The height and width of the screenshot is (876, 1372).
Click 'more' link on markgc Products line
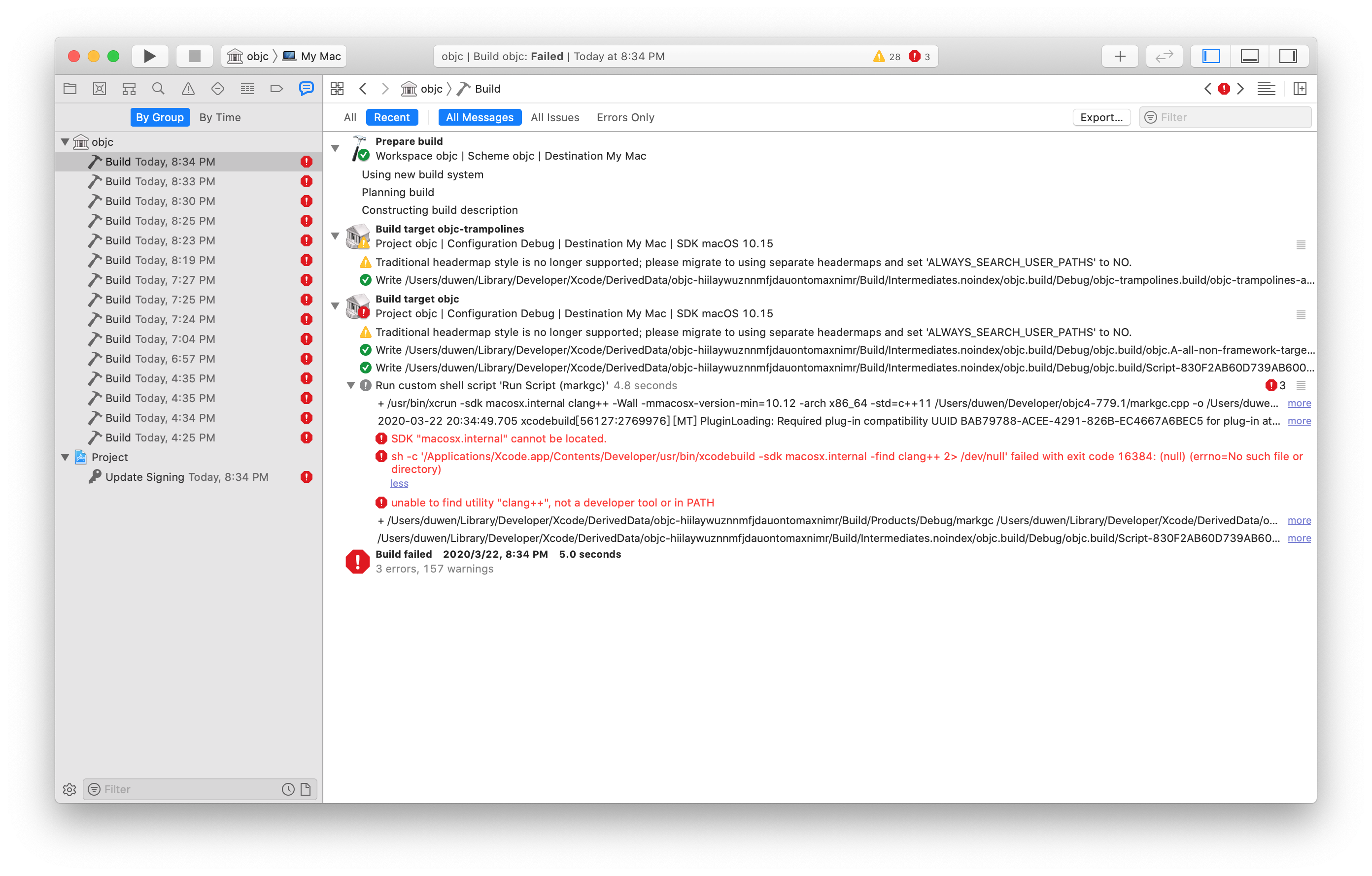click(x=1299, y=521)
